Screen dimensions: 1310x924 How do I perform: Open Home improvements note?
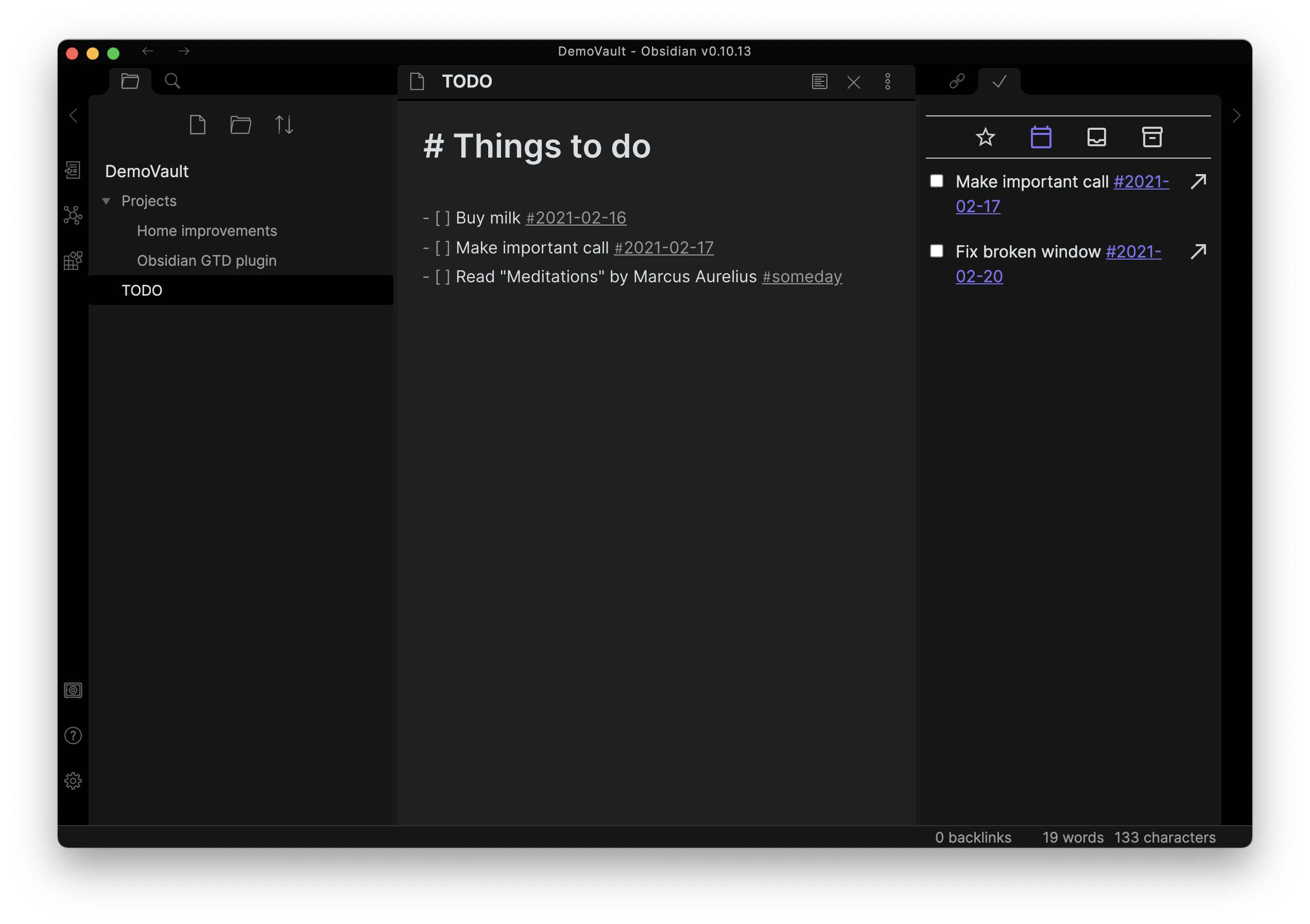tap(206, 231)
